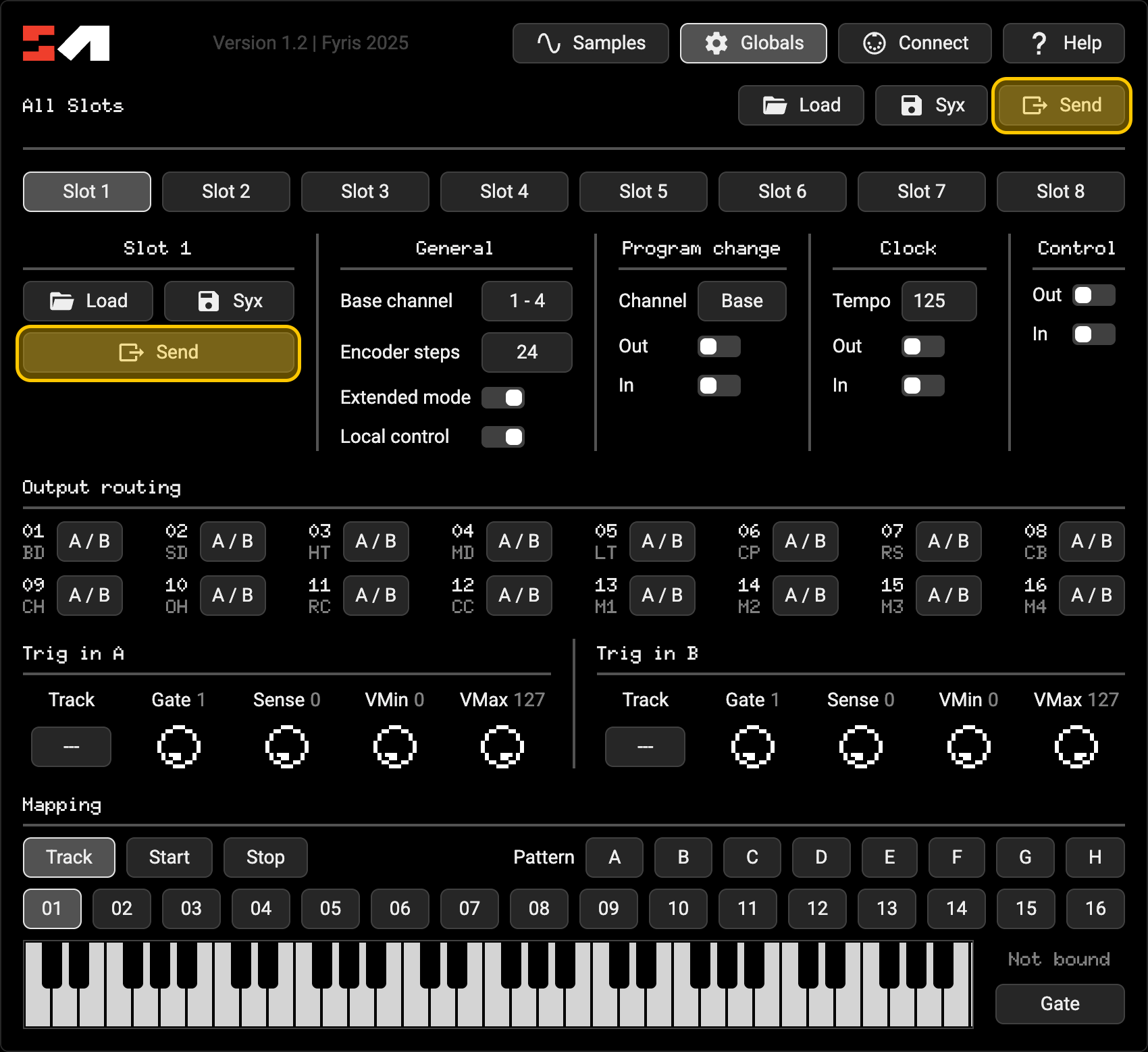Click the Slot 1 Syx floppy icon
Screen dimensions: 1148x1052
click(x=208, y=301)
